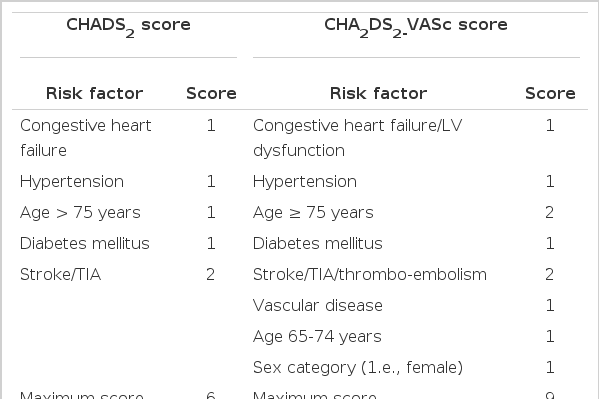Click the Score header under CHA2DS2-VASc
Image resolution: width=599 pixels, height=399 pixels.
[550, 93]
